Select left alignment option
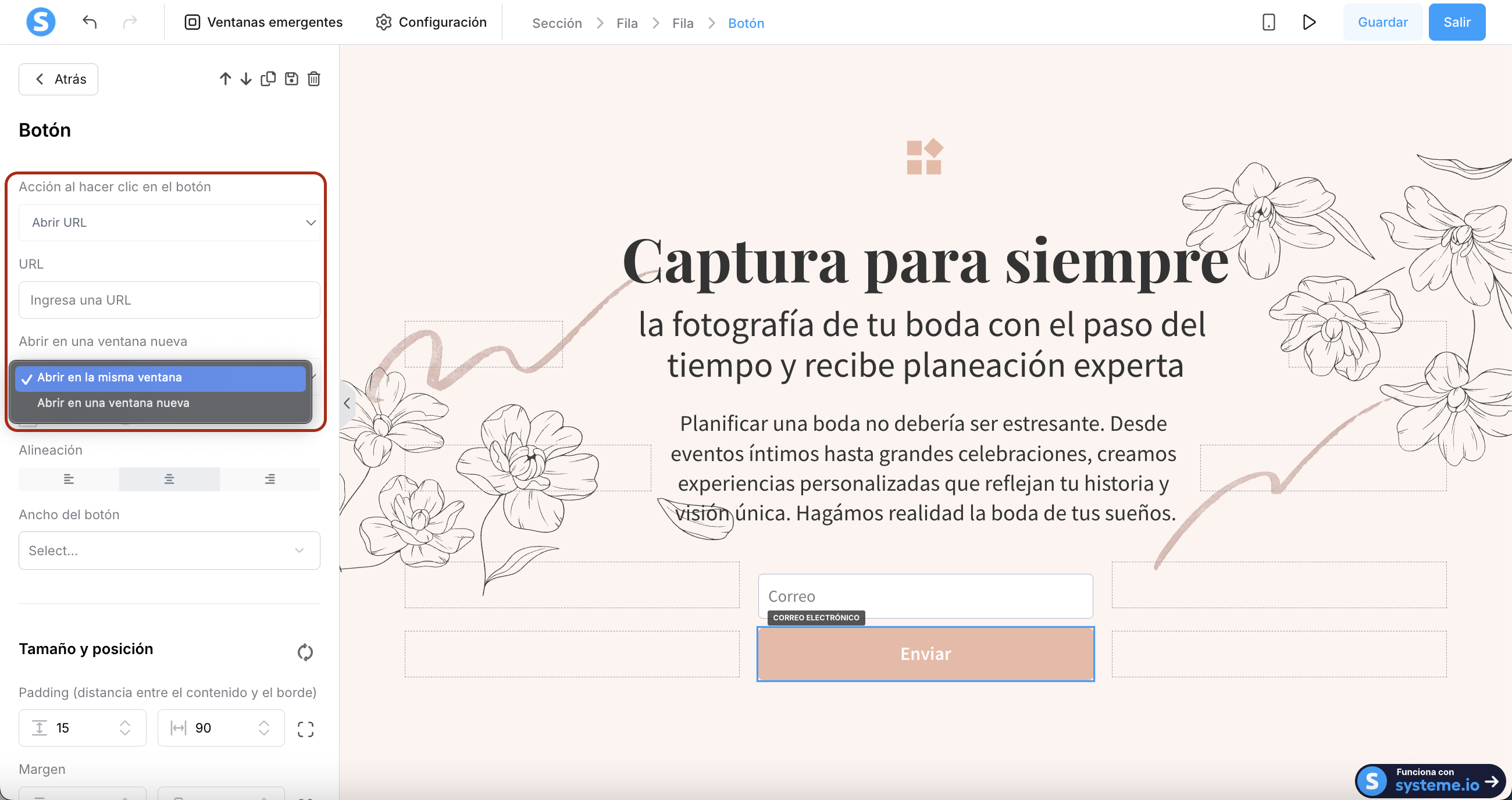 click(69, 479)
